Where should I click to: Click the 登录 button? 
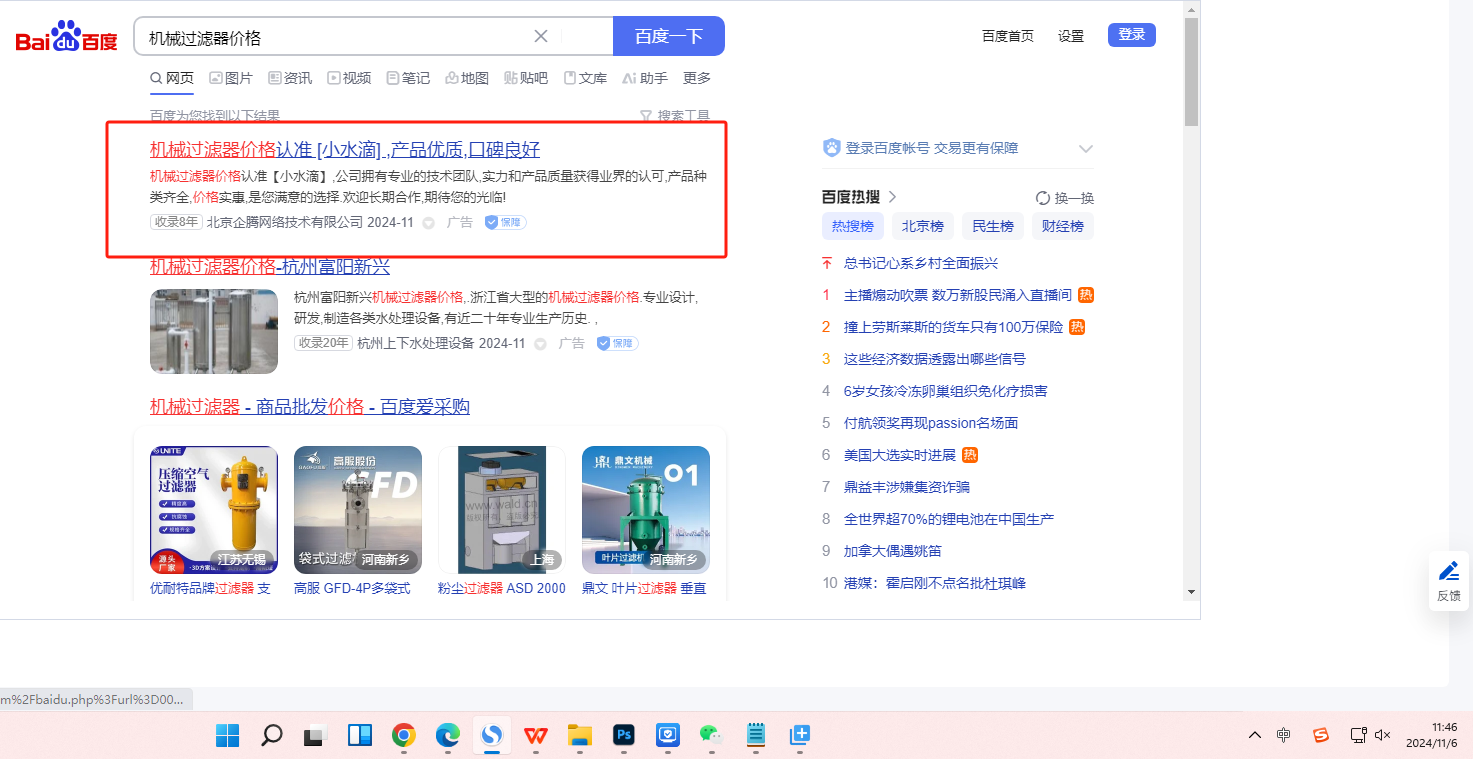tap(1132, 35)
